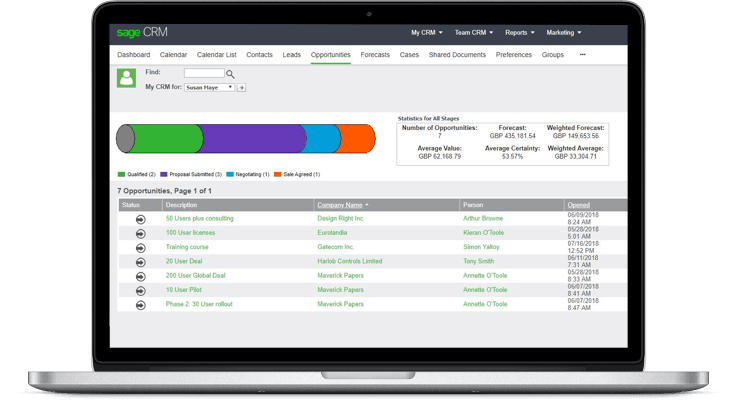Viewport: 737px width, 400px height.
Task: Click status icon for Phase 2: 30 User rollout
Action: pos(140,304)
